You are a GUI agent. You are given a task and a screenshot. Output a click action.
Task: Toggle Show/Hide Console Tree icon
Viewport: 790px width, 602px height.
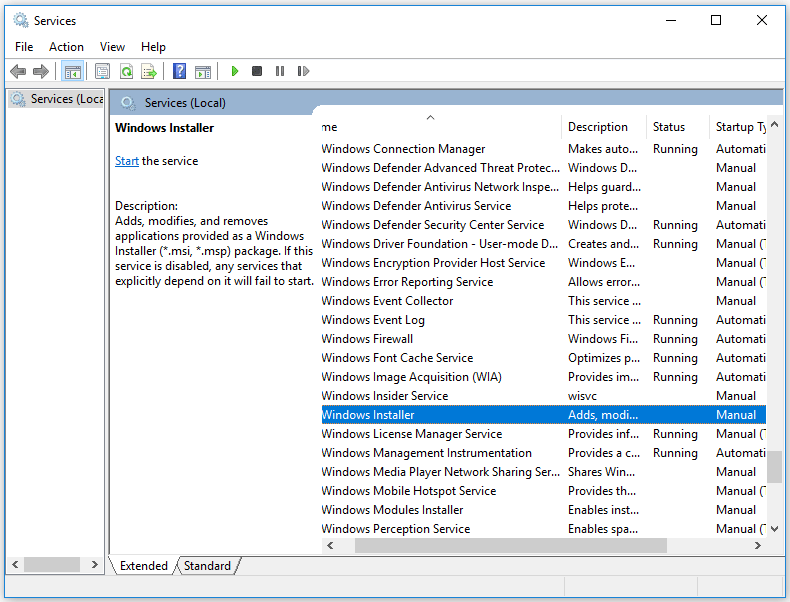click(x=72, y=72)
